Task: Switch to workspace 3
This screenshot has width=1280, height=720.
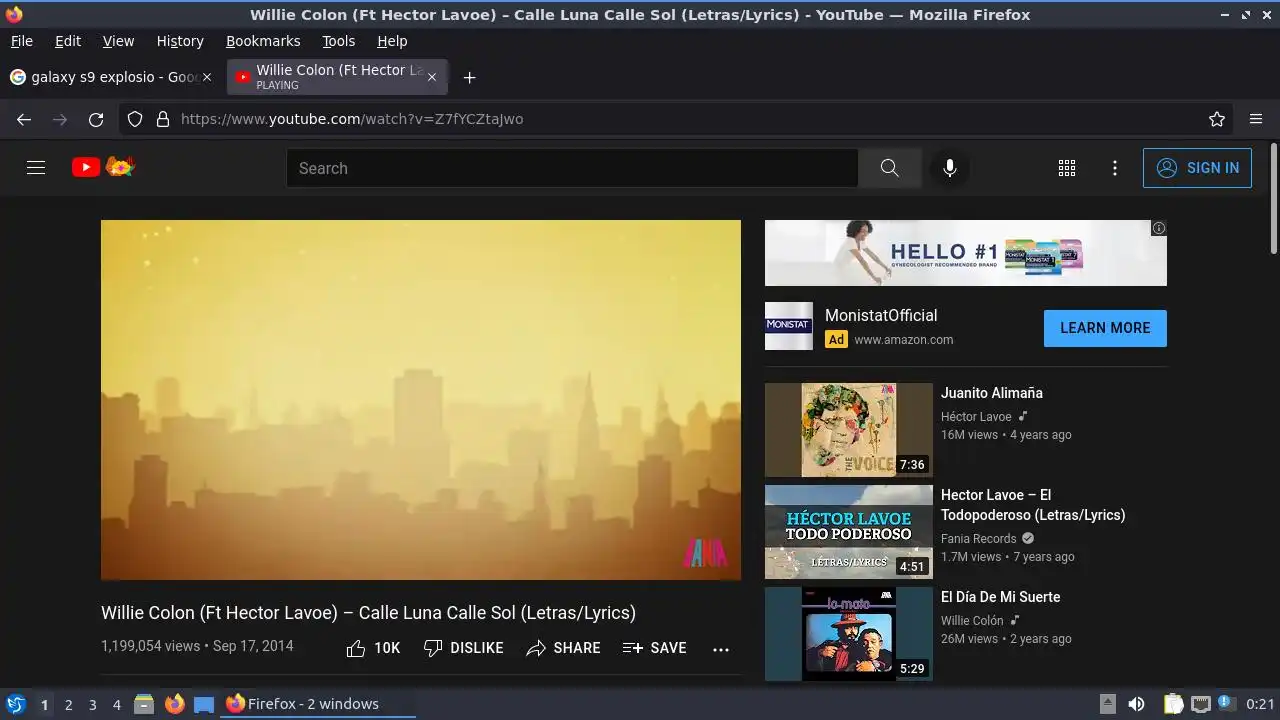Action: pyautogui.click(x=92, y=704)
